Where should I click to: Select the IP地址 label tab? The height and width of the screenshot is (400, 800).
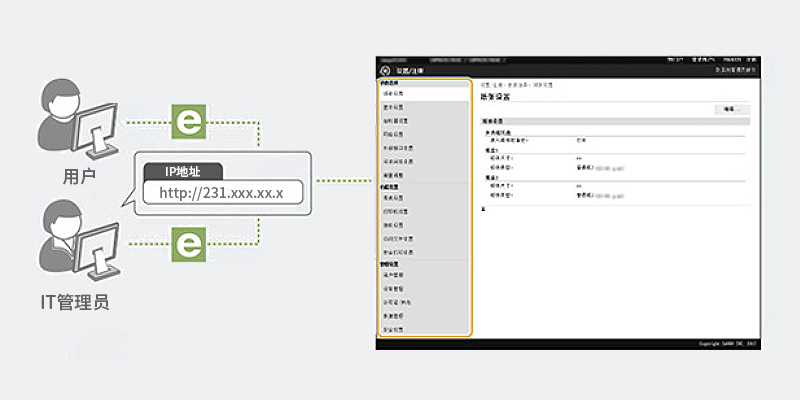click(x=181, y=171)
